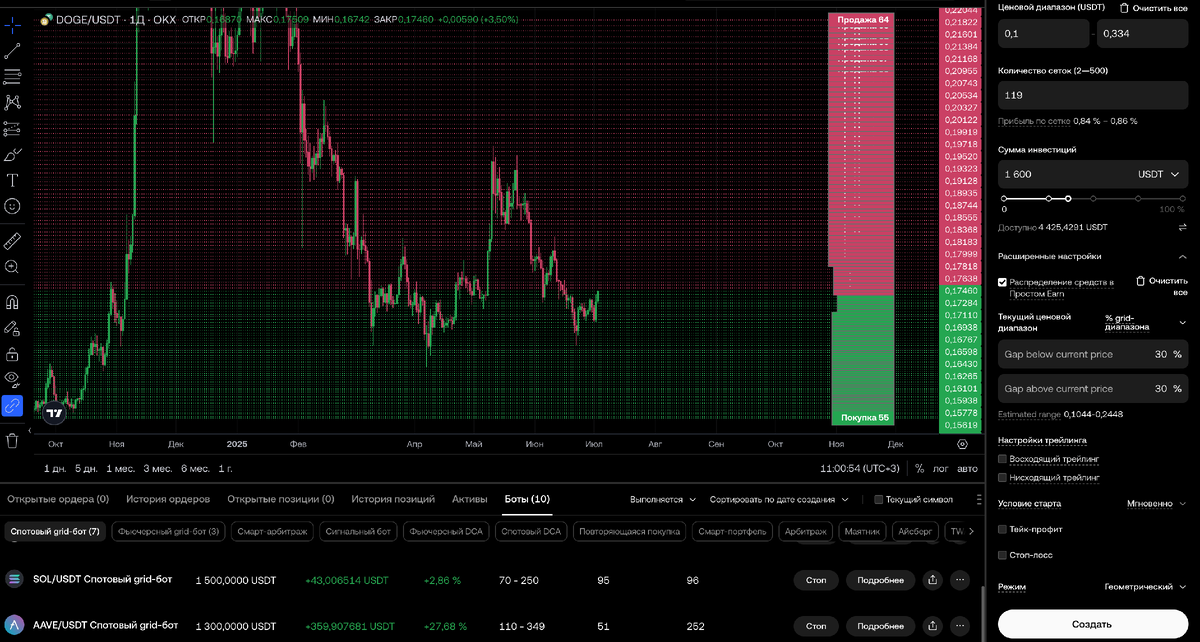The width and height of the screenshot is (1200, 642).
Task: Open Выполняется status filter dropdown
Action: click(662, 499)
